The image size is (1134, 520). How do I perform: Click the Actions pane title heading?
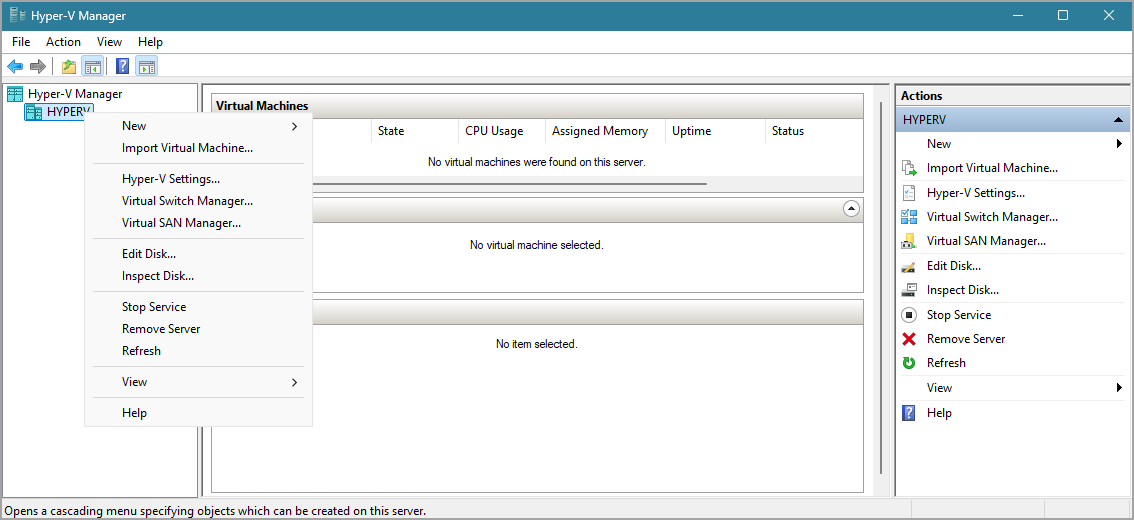click(x=921, y=95)
